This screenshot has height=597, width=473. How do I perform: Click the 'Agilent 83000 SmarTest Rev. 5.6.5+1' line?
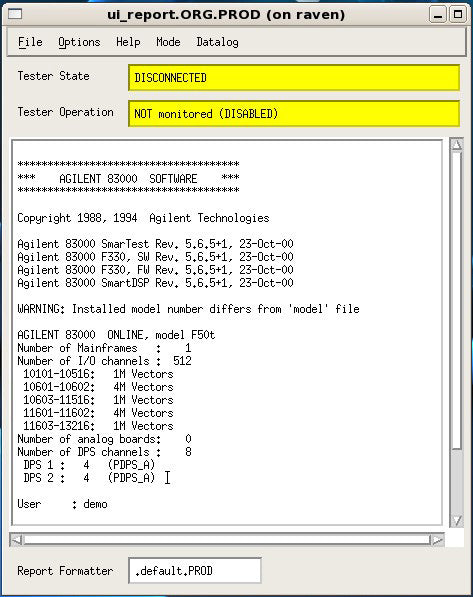point(155,244)
